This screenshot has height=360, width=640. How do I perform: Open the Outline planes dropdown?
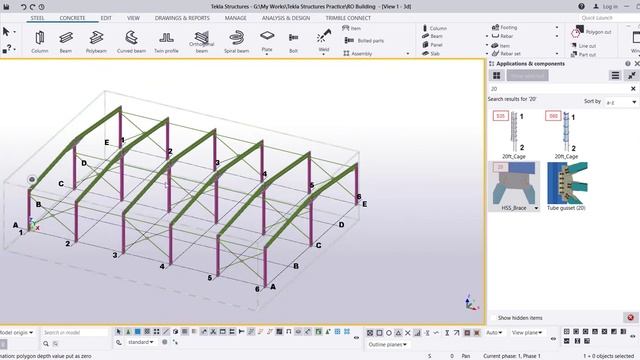tap(387, 344)
